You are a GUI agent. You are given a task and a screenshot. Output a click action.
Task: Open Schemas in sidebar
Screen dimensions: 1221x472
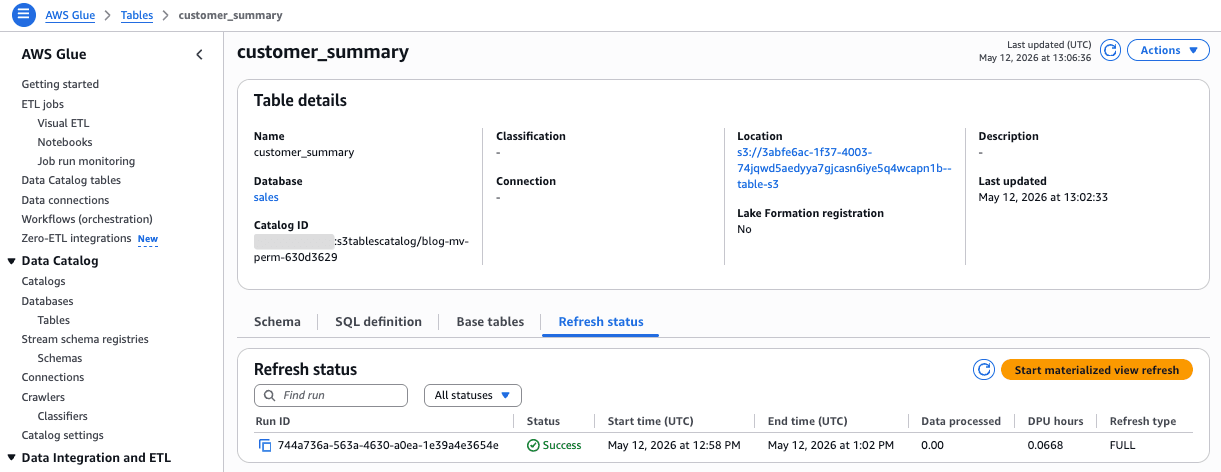tap(60, 358)
